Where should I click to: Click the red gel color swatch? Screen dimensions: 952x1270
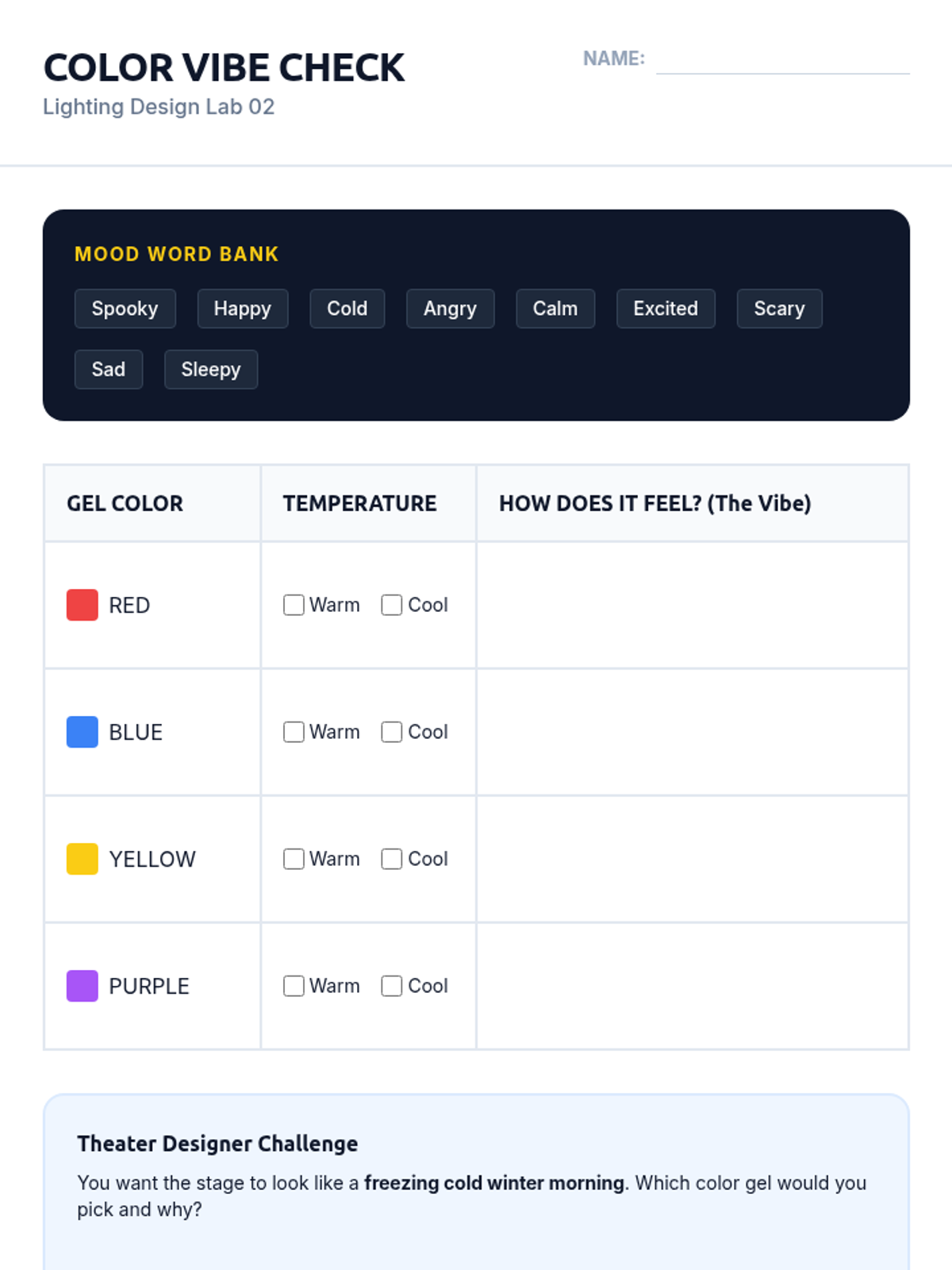click(x=83, y=605)
